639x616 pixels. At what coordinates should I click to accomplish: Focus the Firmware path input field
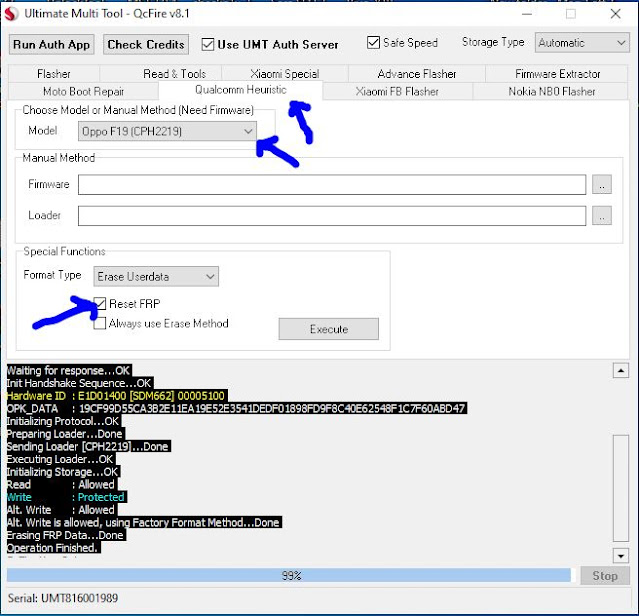(332, 185)
